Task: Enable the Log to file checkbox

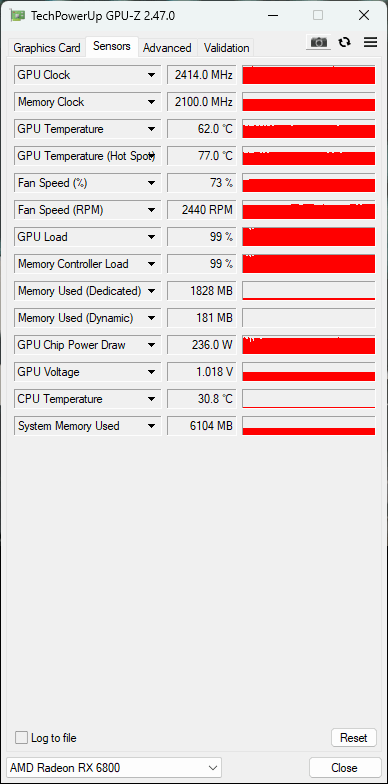Action: click(x=22, y=738)
